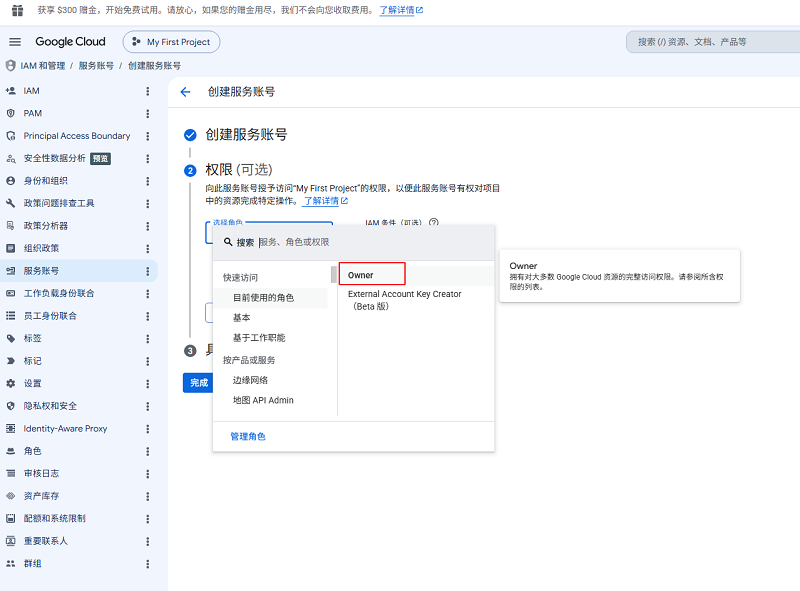Click the 组织政策 icon
Viewport: 800px width, 591px height.
(x=11, y=248)
